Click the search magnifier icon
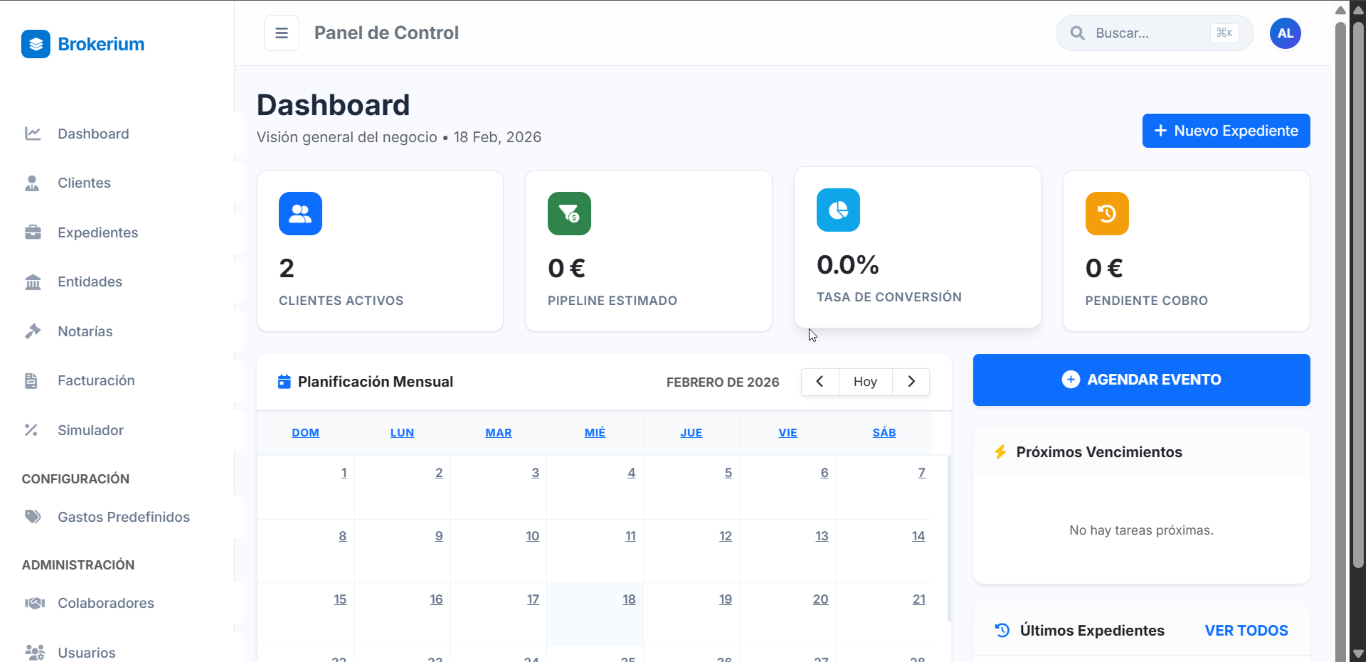The width and height of the screenshot is (1366, 662). click(1077, 33)
